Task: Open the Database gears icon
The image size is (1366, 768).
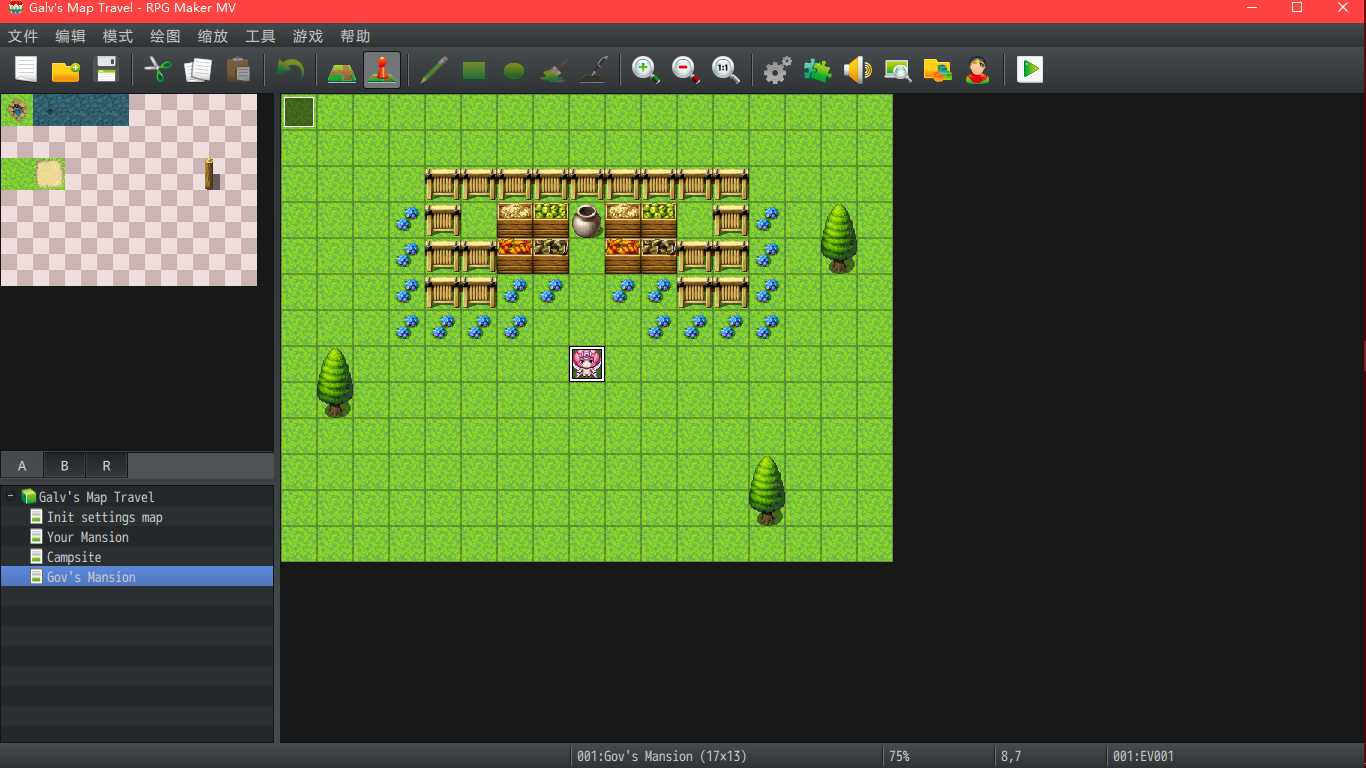Action: (x=778, y=70)
